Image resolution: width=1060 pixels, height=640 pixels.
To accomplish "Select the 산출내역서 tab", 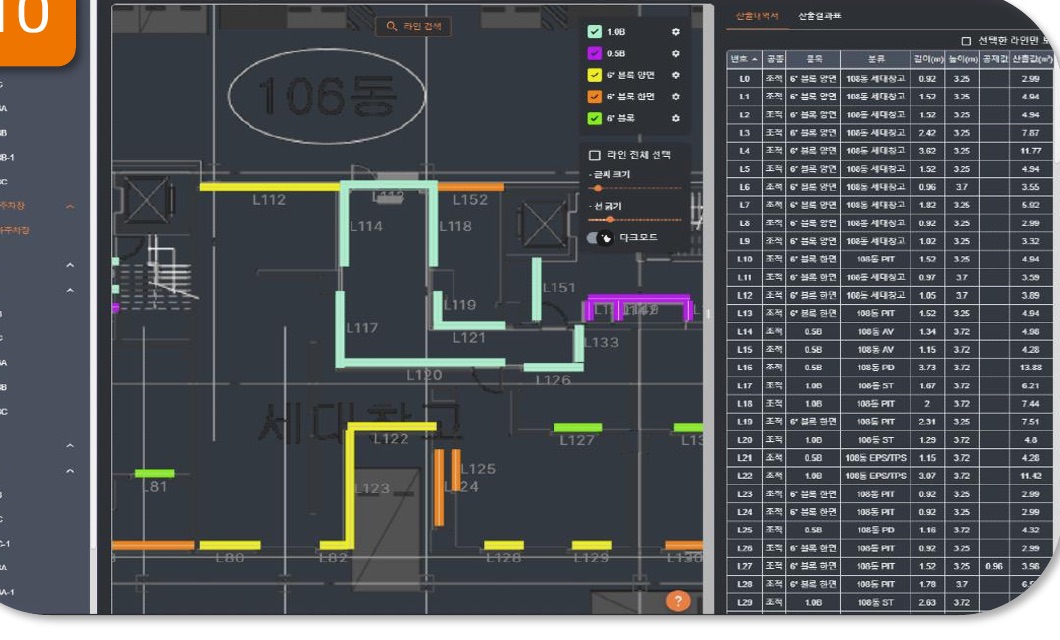I will [x=757, y=16].
